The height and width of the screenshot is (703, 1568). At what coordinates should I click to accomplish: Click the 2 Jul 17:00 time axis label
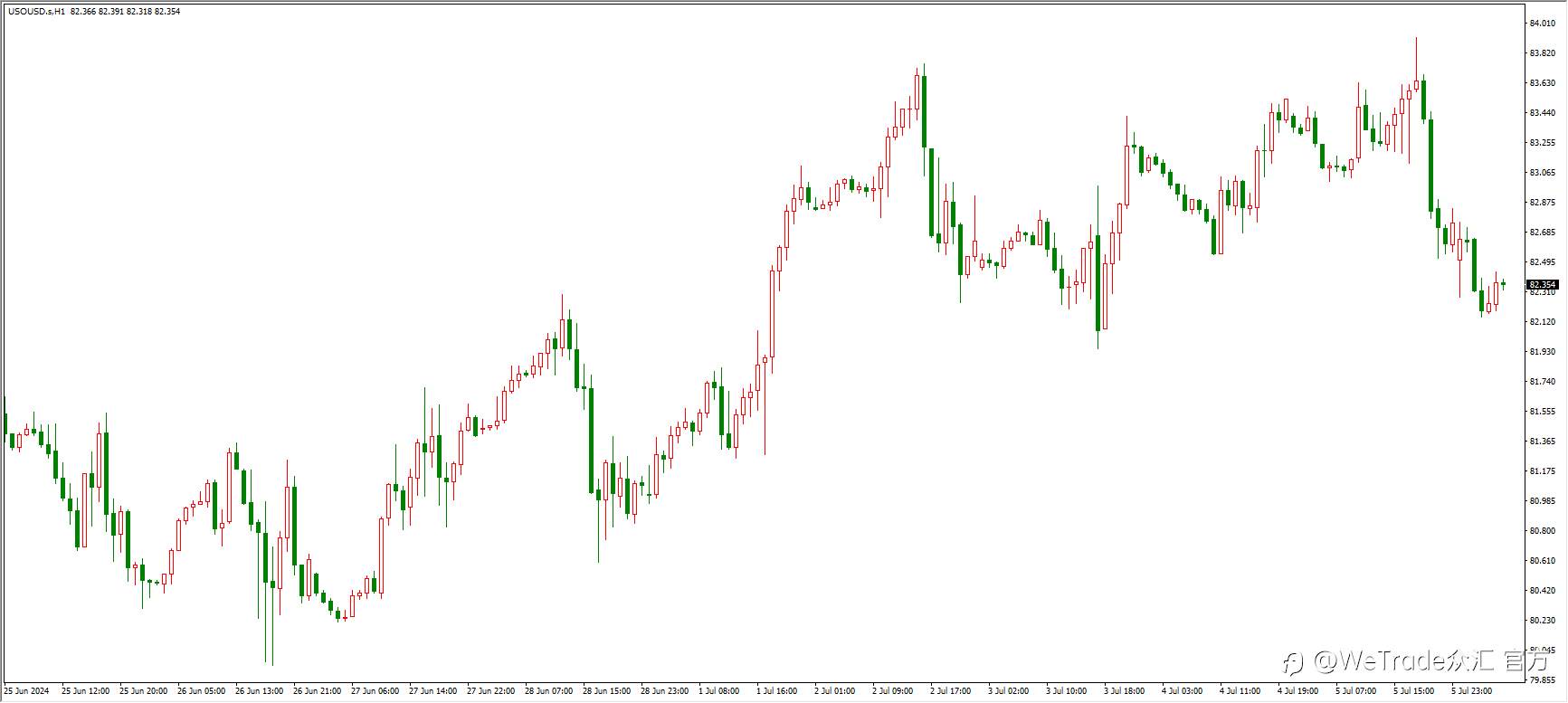coord(951,691)
